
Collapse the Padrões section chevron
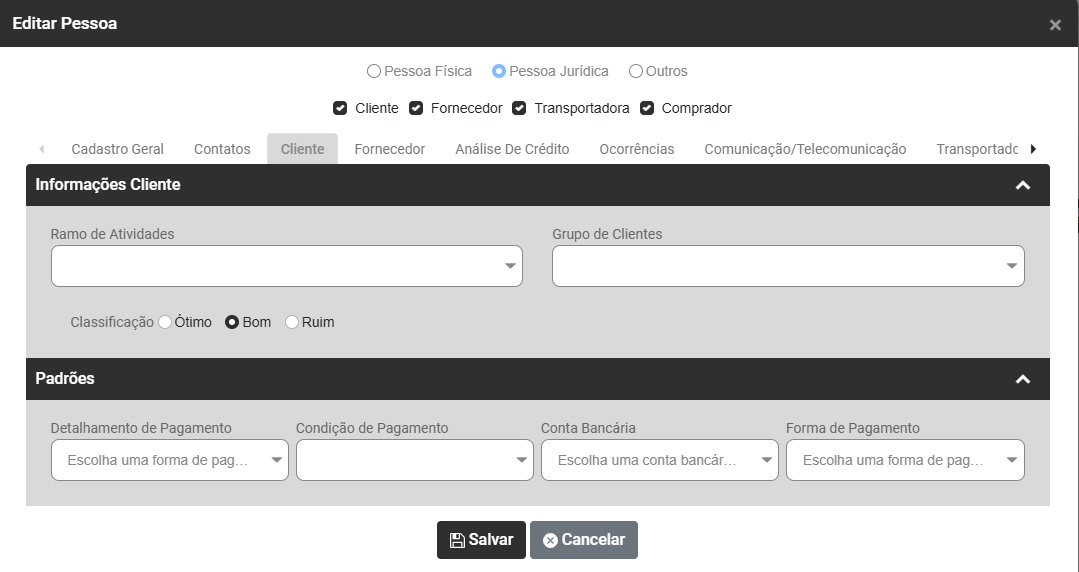coord(1022,379)
